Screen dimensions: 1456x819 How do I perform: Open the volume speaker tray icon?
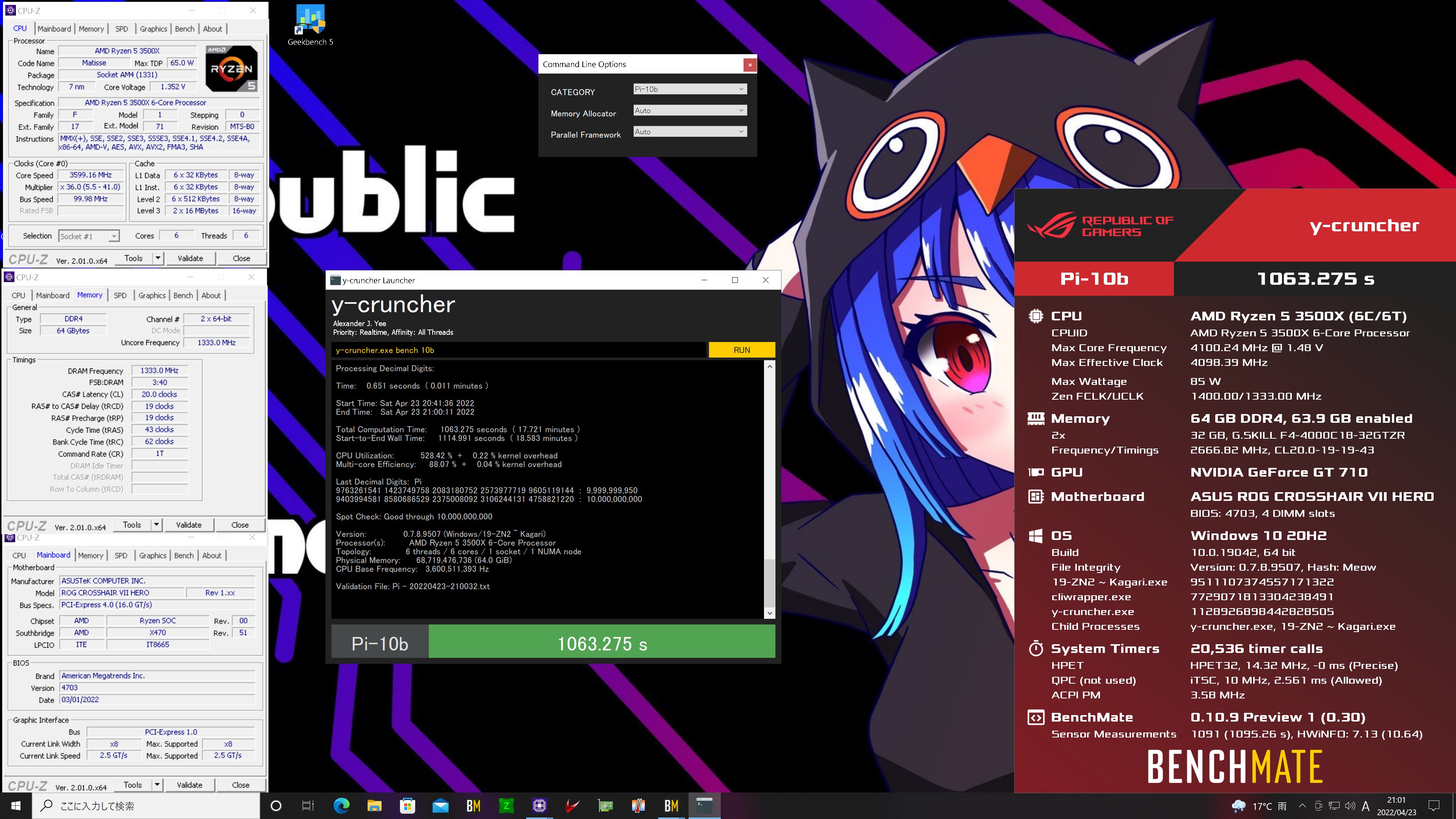[x=1350, y=806]
